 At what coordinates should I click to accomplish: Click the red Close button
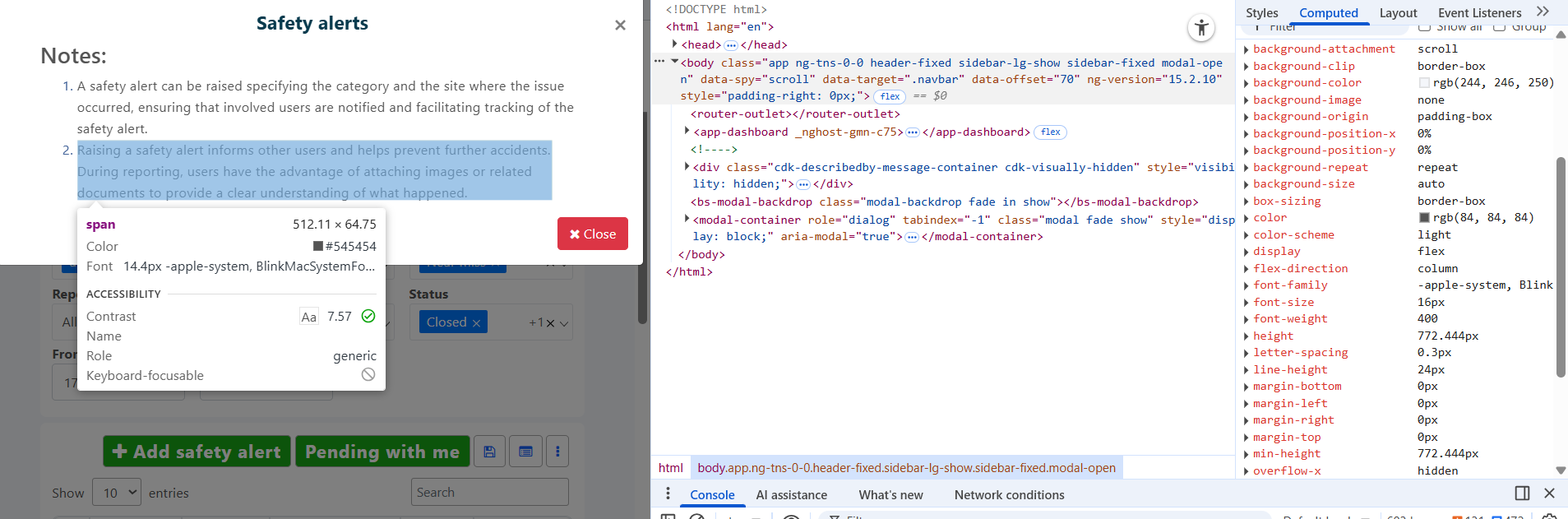pos(592,234)
